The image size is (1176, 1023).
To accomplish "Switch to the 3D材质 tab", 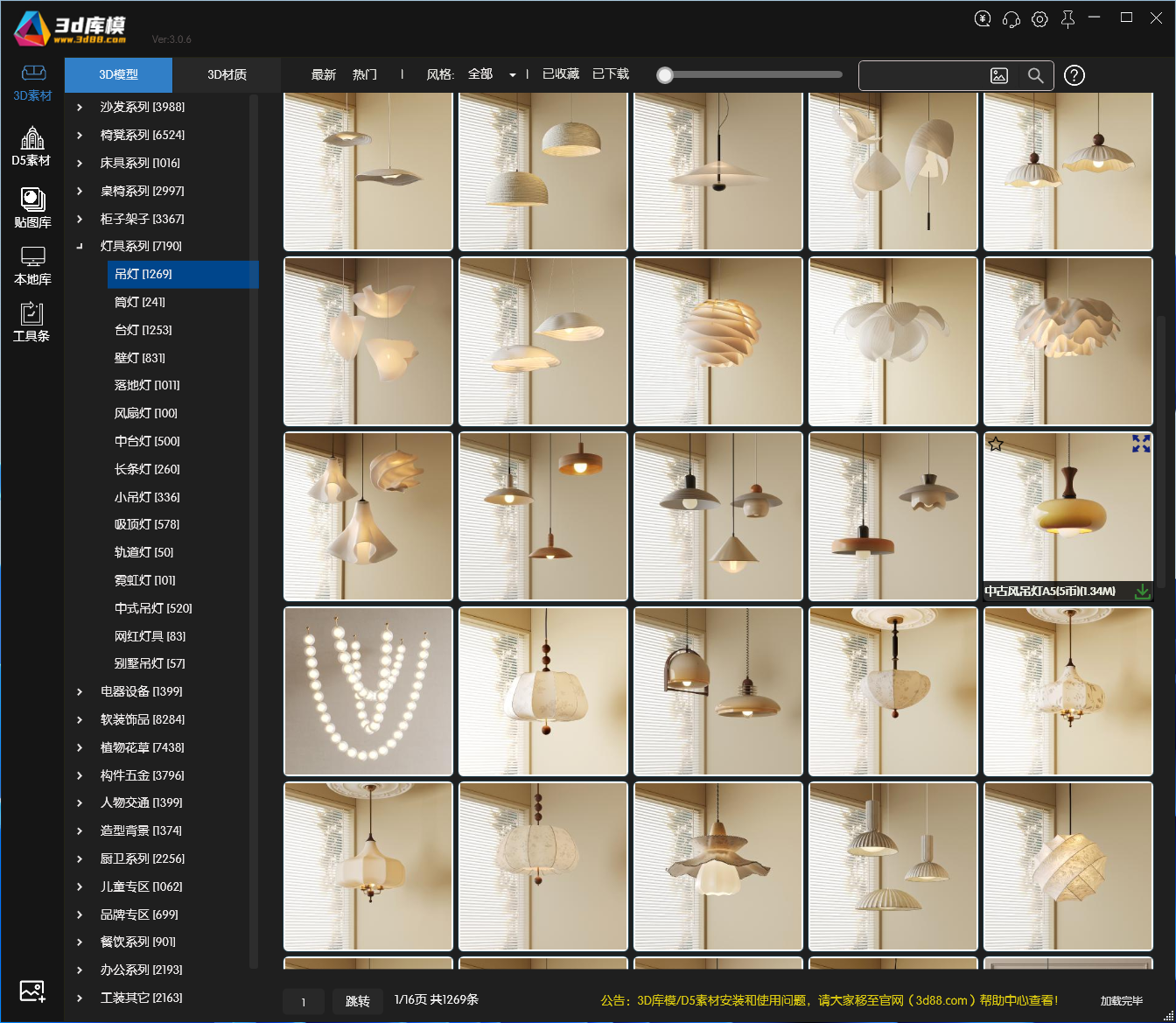I will pos(227,74).
